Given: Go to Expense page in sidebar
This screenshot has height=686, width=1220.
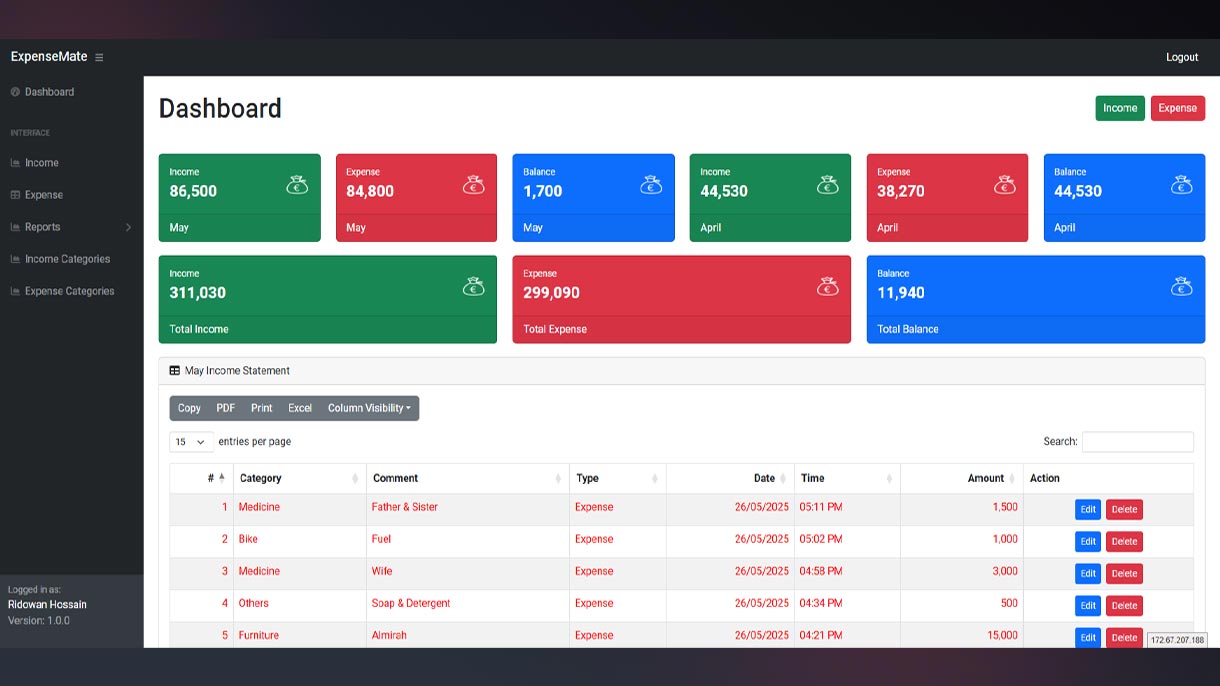Looking at the screenshot, I should coord(44,195).
